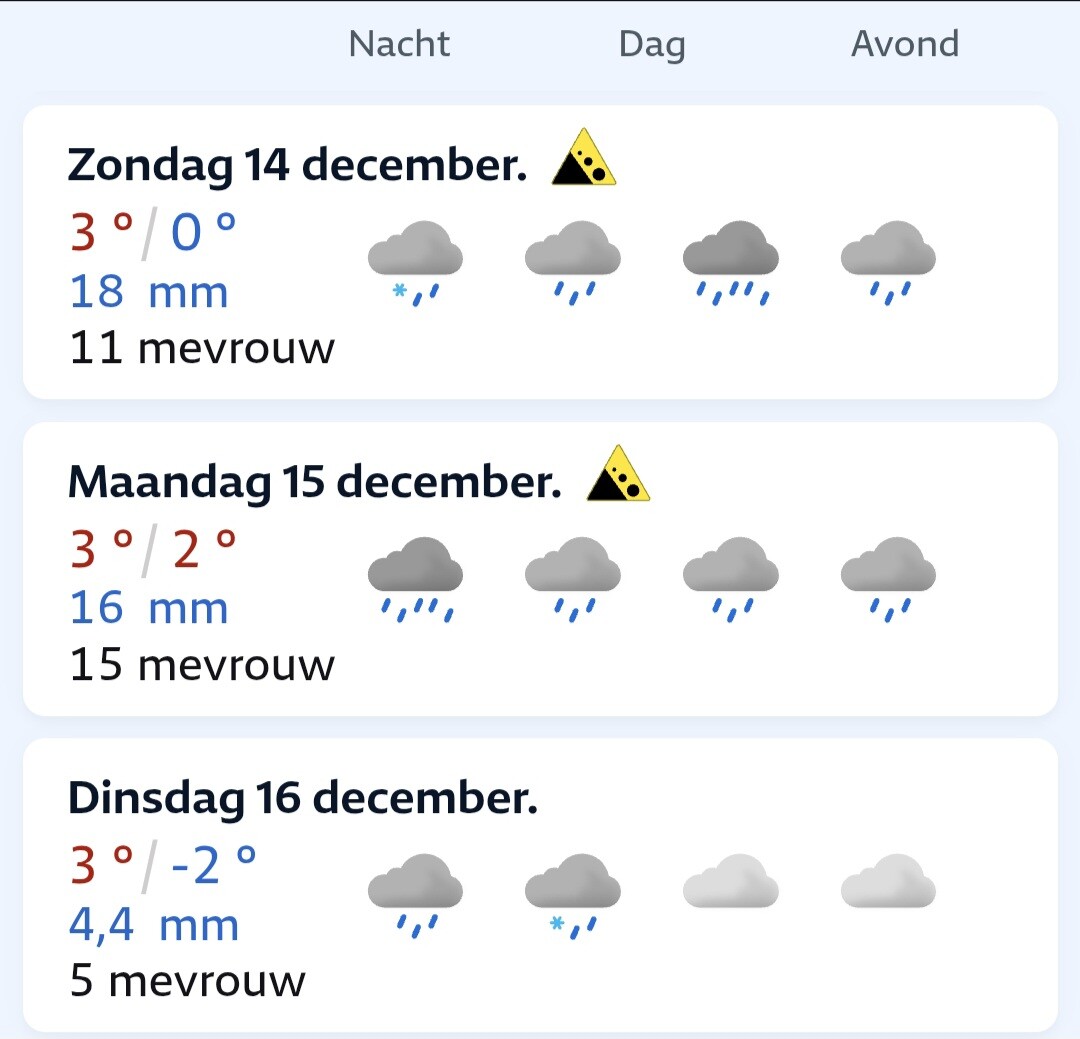Click Tuesday's 3° / -2° temperature
Viewport: 1080px width, 1039px height.
tap(163, 865)
